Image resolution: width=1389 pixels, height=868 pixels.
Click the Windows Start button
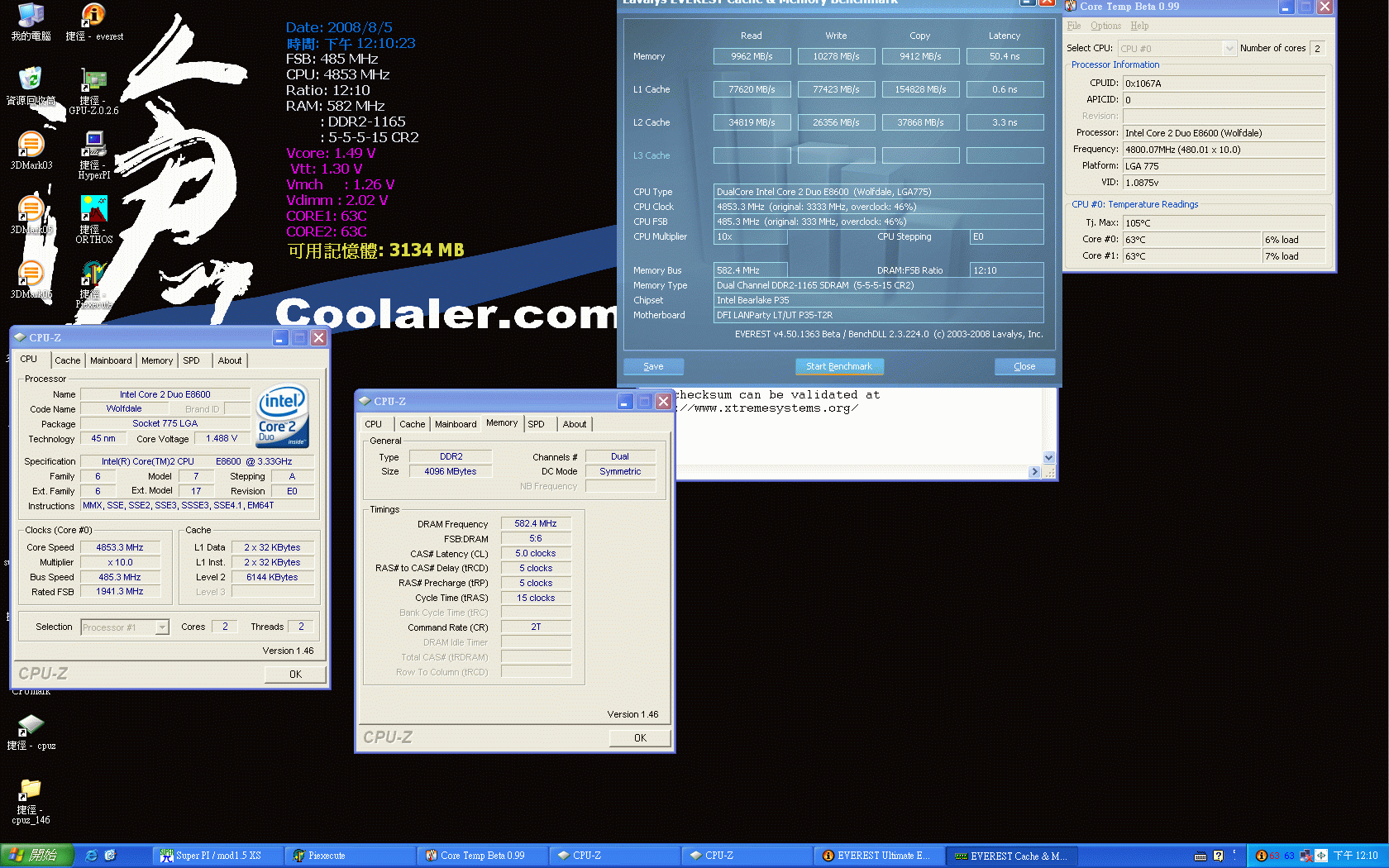(37, 856)
